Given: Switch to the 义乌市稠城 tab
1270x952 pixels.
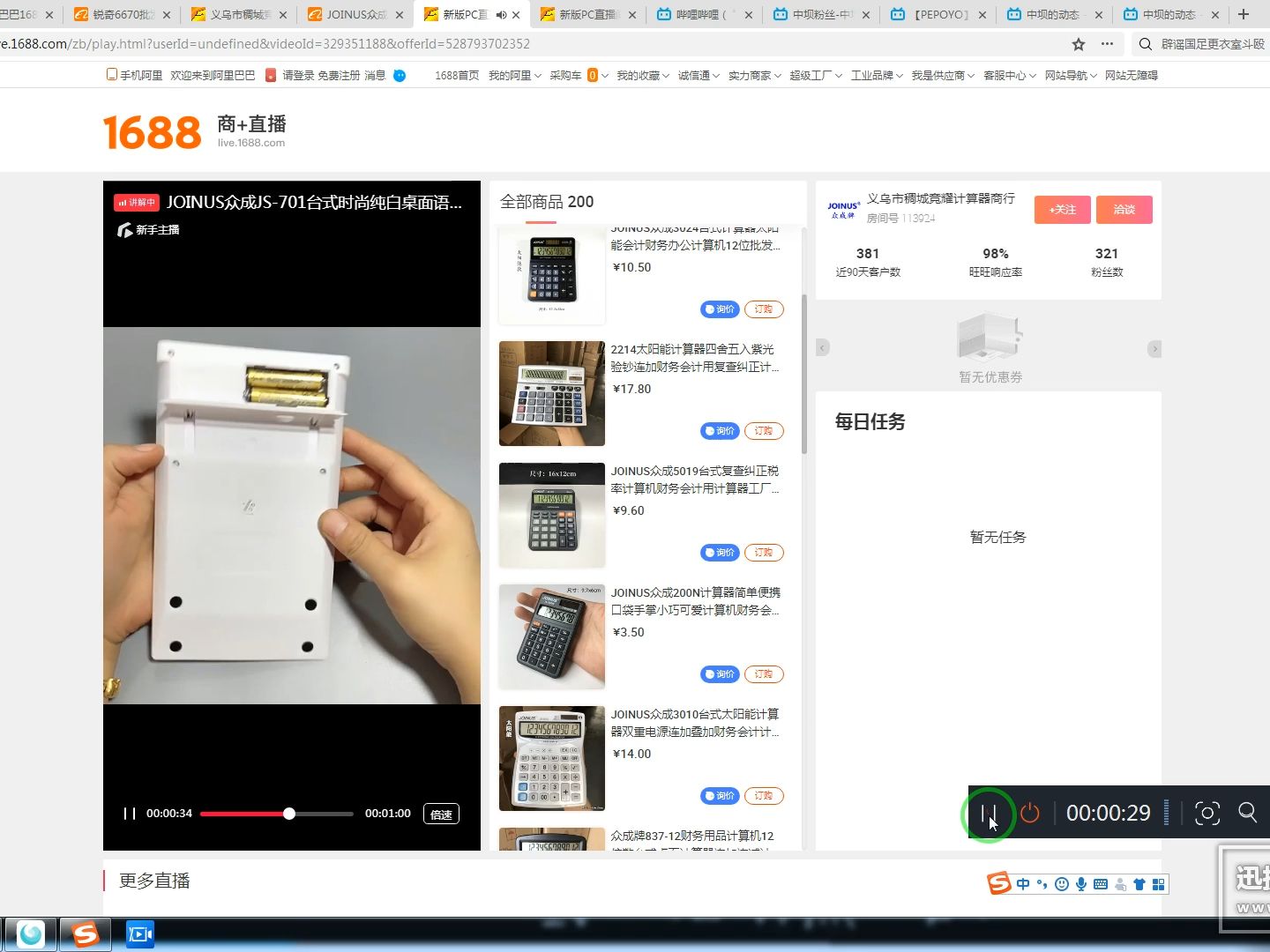Looking at the screenshot, I should (x=239, y=15).
